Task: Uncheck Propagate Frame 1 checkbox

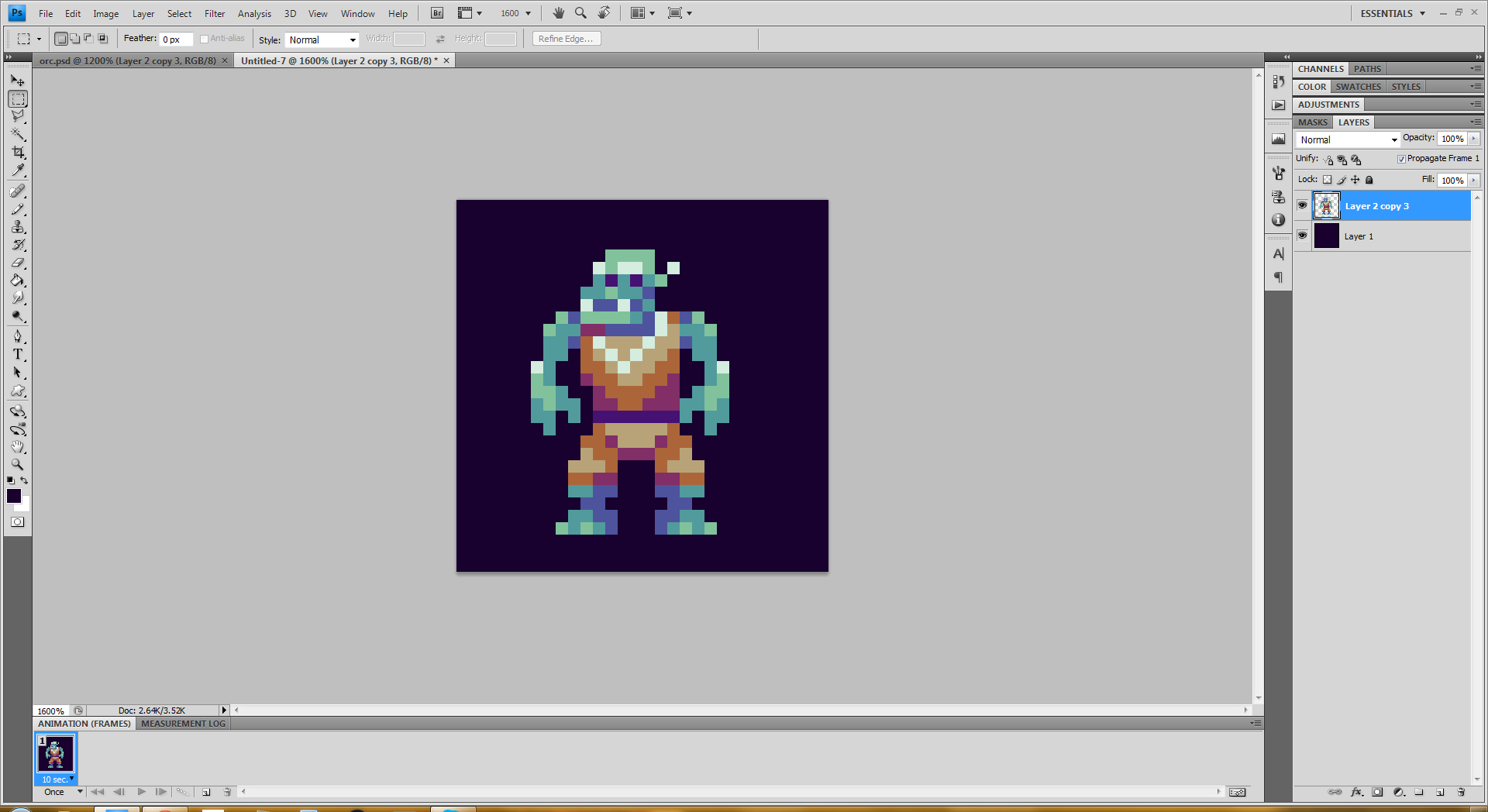Action: tap(1401, 159)
